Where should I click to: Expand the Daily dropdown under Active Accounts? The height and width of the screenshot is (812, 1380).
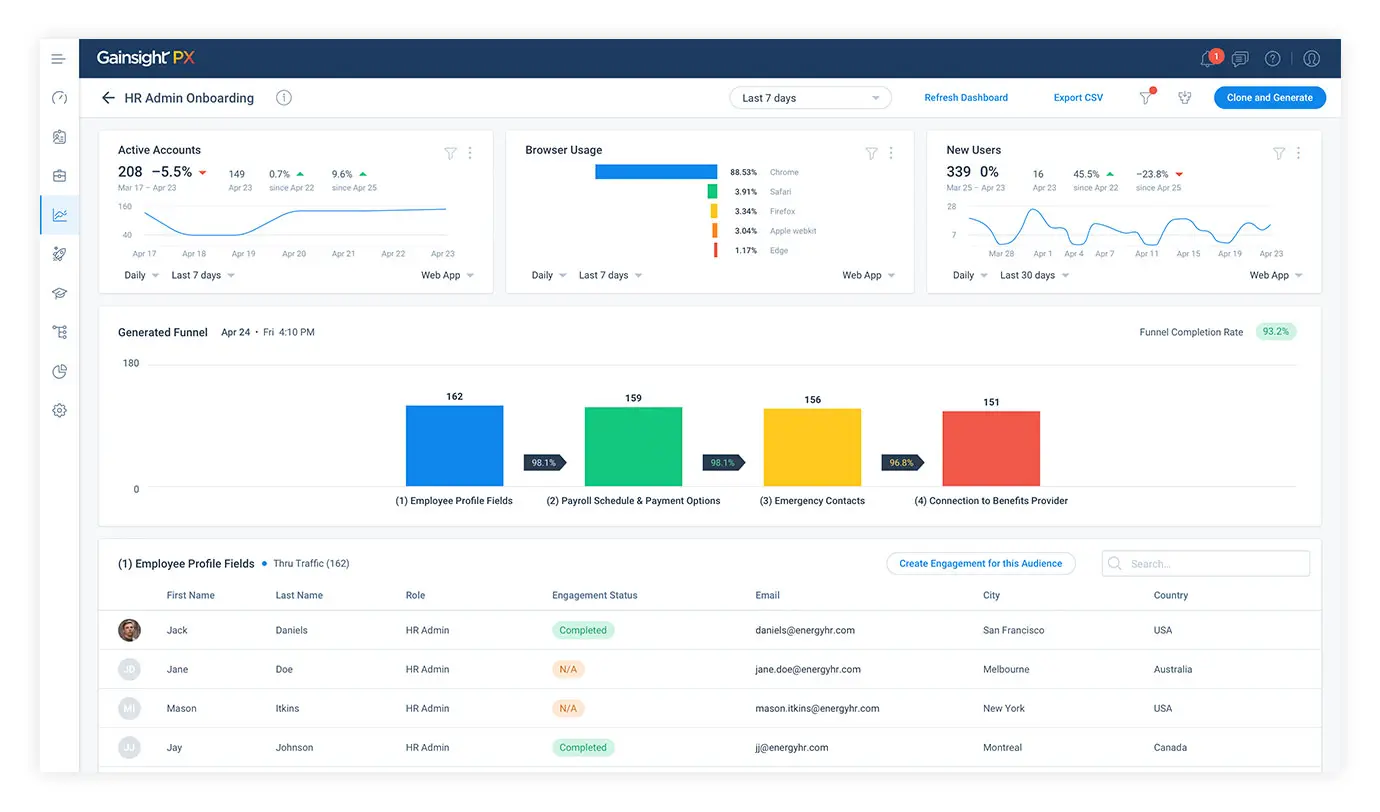(139, 275)
